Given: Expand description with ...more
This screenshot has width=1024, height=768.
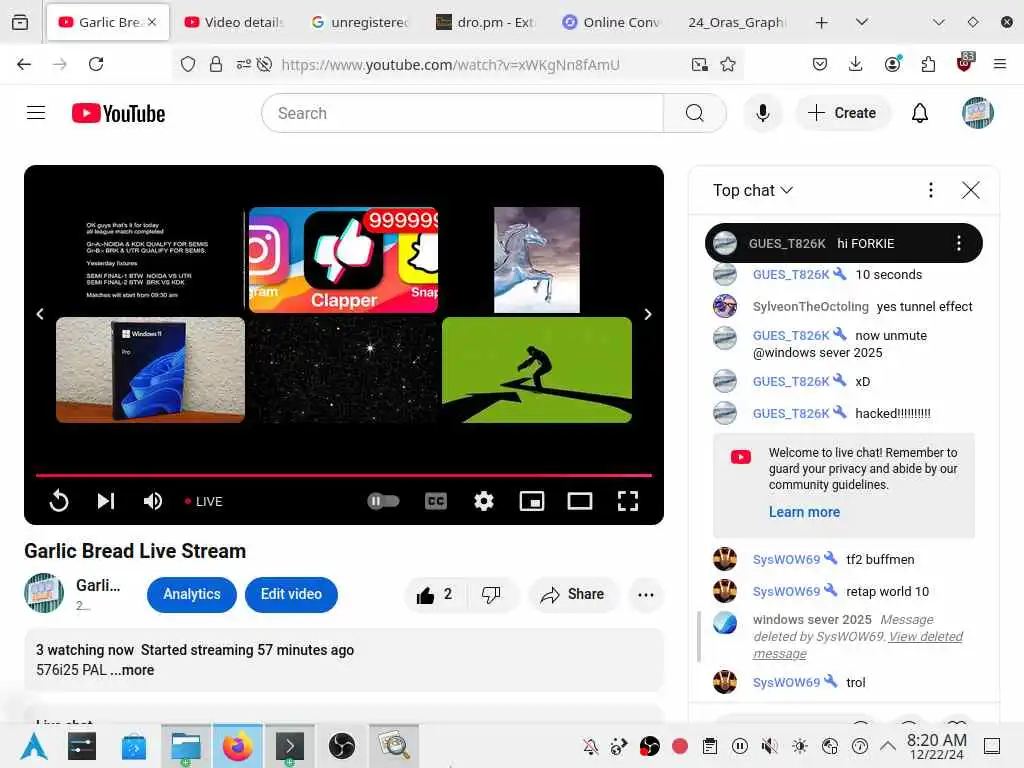Looking at the screenshot, I should point(133,670).
